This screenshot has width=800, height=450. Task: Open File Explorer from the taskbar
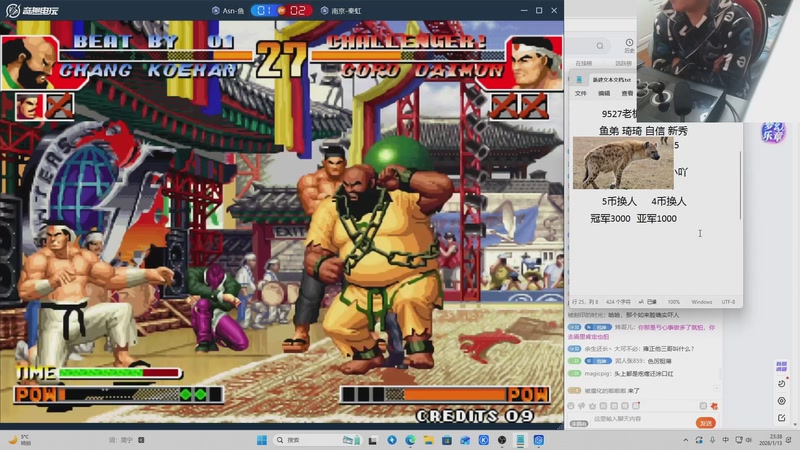[429, 440]
